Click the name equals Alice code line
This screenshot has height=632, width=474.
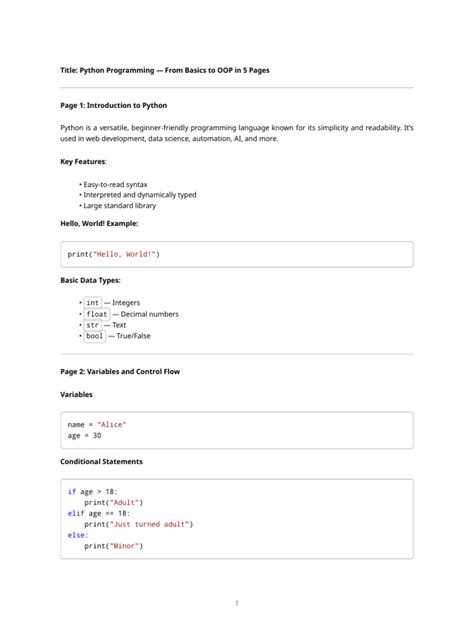click(97, 425)
